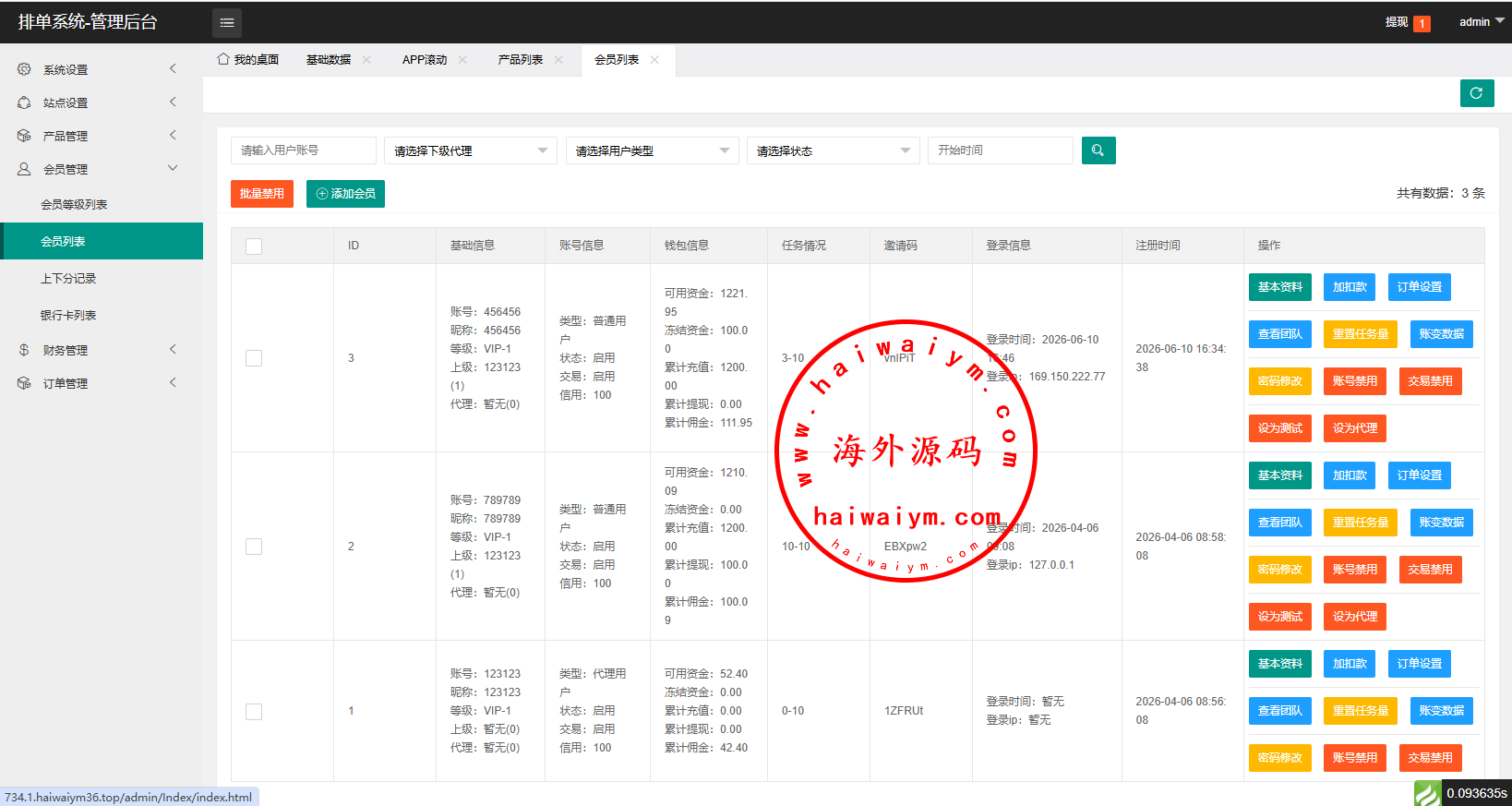Click 交易禁用 for account 123123
The height and width of the screenshot is (806, 1512).
pos(1431,758)
